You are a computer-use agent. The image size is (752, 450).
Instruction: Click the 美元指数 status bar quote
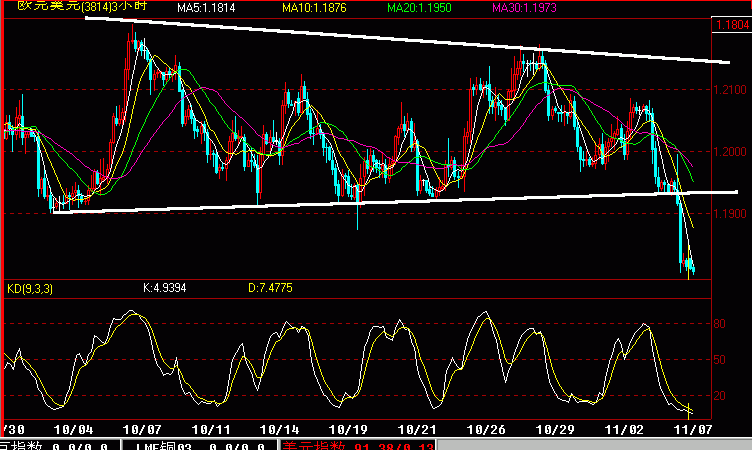(x=357, y=445)
